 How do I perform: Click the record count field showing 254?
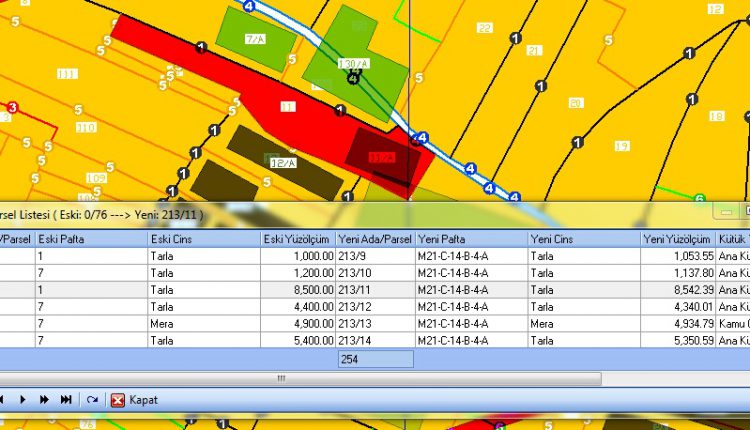point(374,359)
